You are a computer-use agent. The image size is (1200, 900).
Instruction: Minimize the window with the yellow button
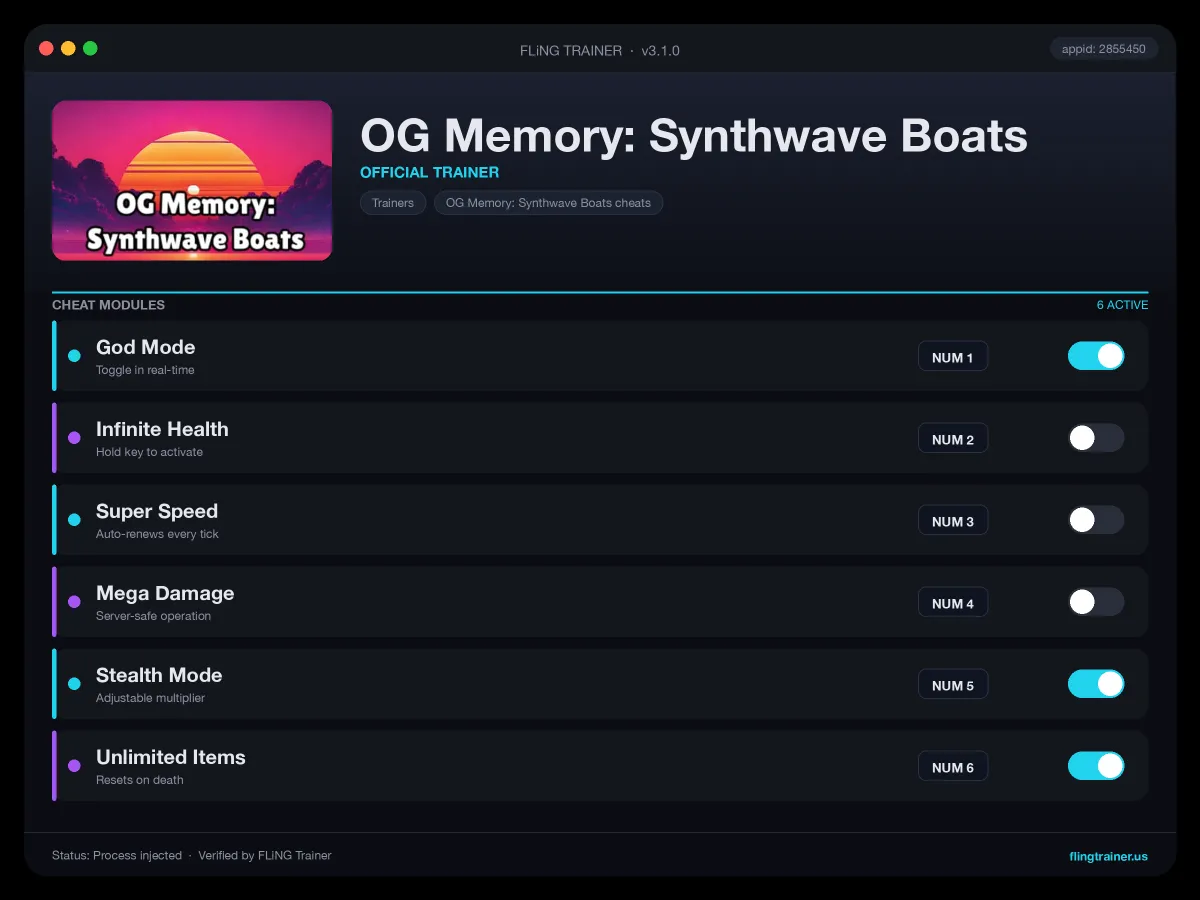tap(68, 48)
